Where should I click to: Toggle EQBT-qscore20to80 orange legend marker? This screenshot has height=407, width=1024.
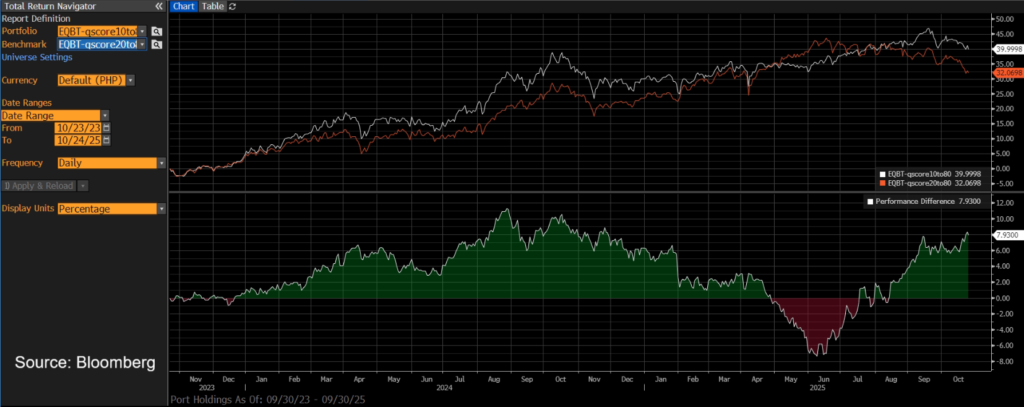(x=880, y=183)
